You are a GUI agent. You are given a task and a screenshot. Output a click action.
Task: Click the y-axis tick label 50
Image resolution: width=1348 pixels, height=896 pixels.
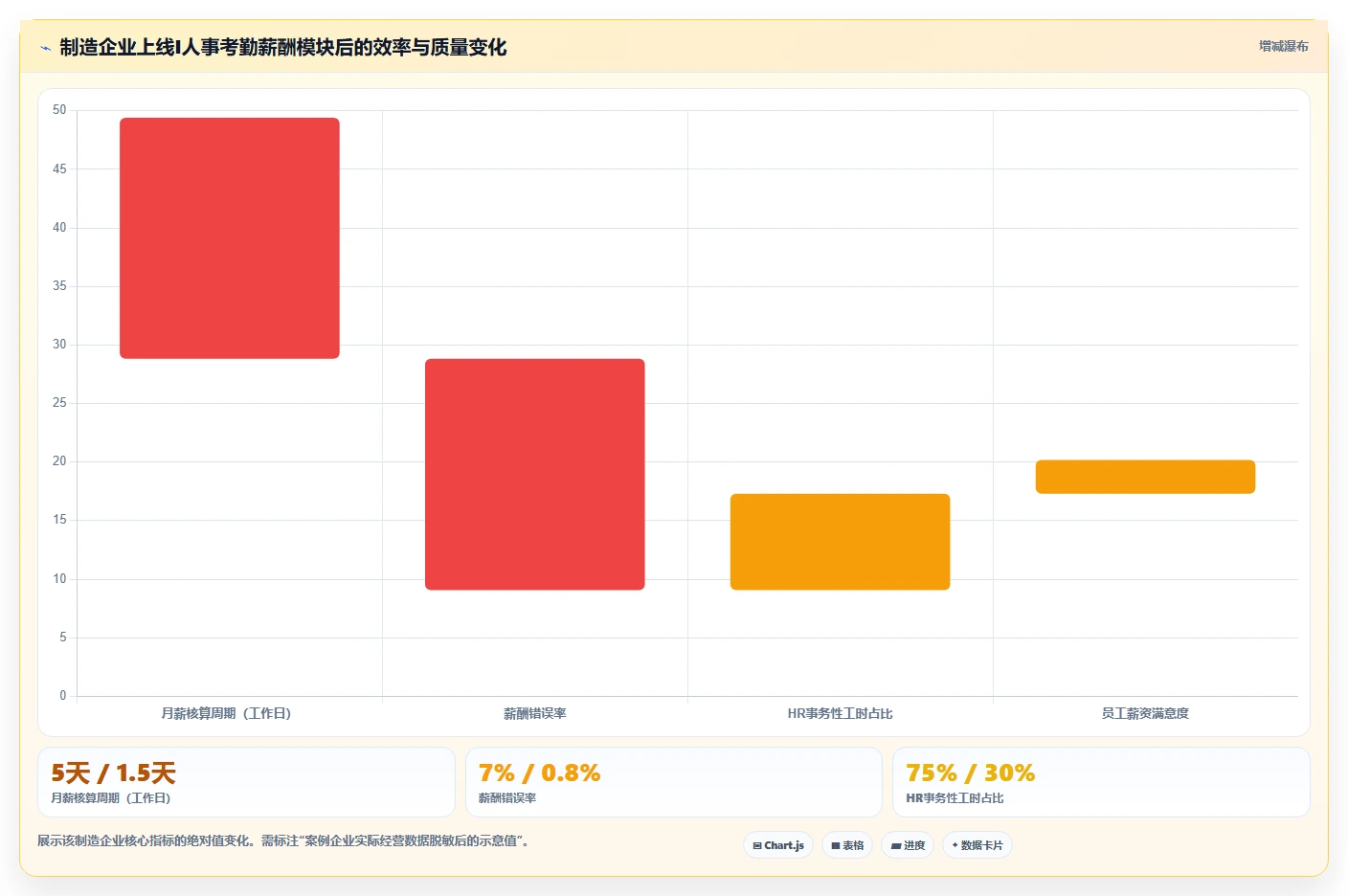[x=59, y=110]
